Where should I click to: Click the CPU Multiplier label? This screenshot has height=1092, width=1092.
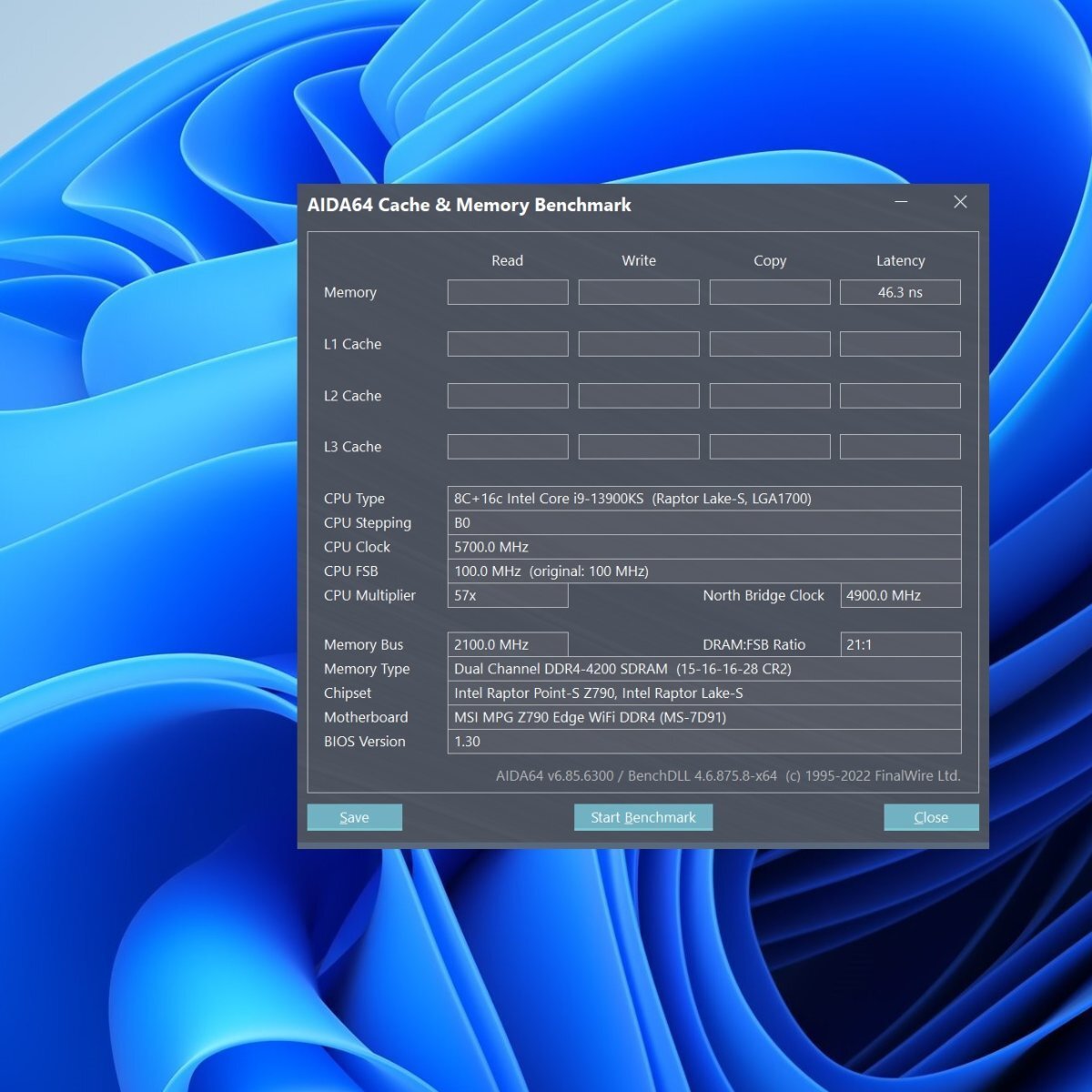[x=369, y=595]
